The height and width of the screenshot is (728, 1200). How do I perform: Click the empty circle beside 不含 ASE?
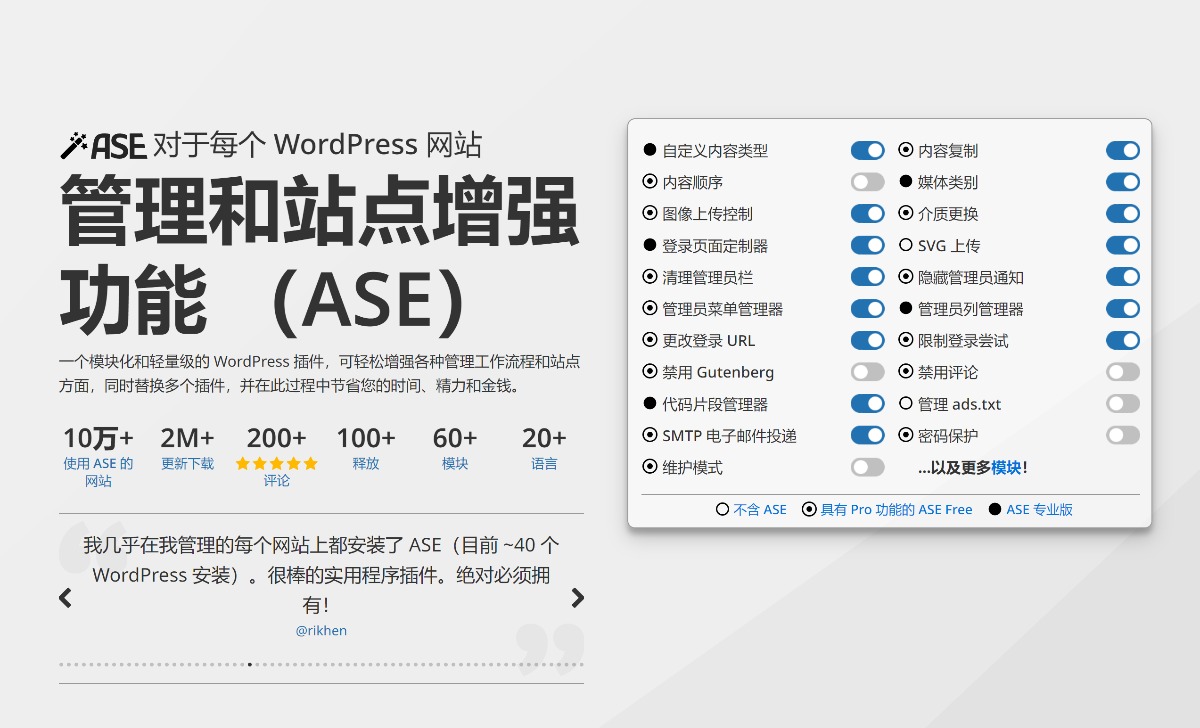722,509
